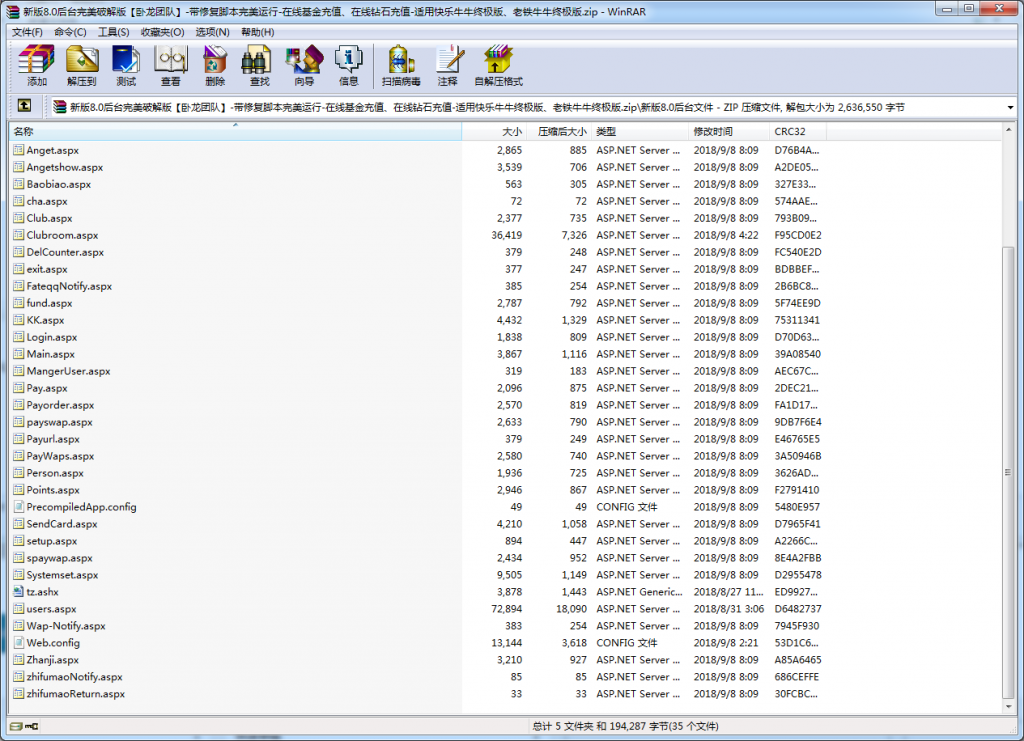Select the tz.ashx file icon
This screenshot has width=1024, height=741.
18,592
